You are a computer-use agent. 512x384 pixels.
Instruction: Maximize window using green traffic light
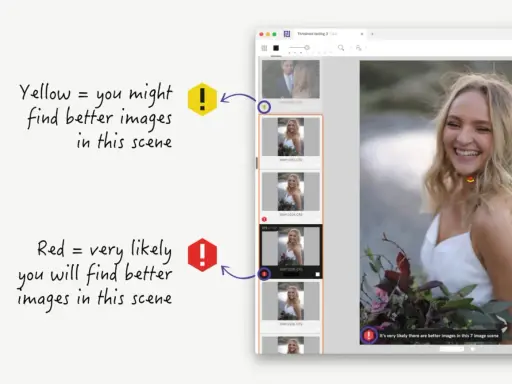click(274, 34)
